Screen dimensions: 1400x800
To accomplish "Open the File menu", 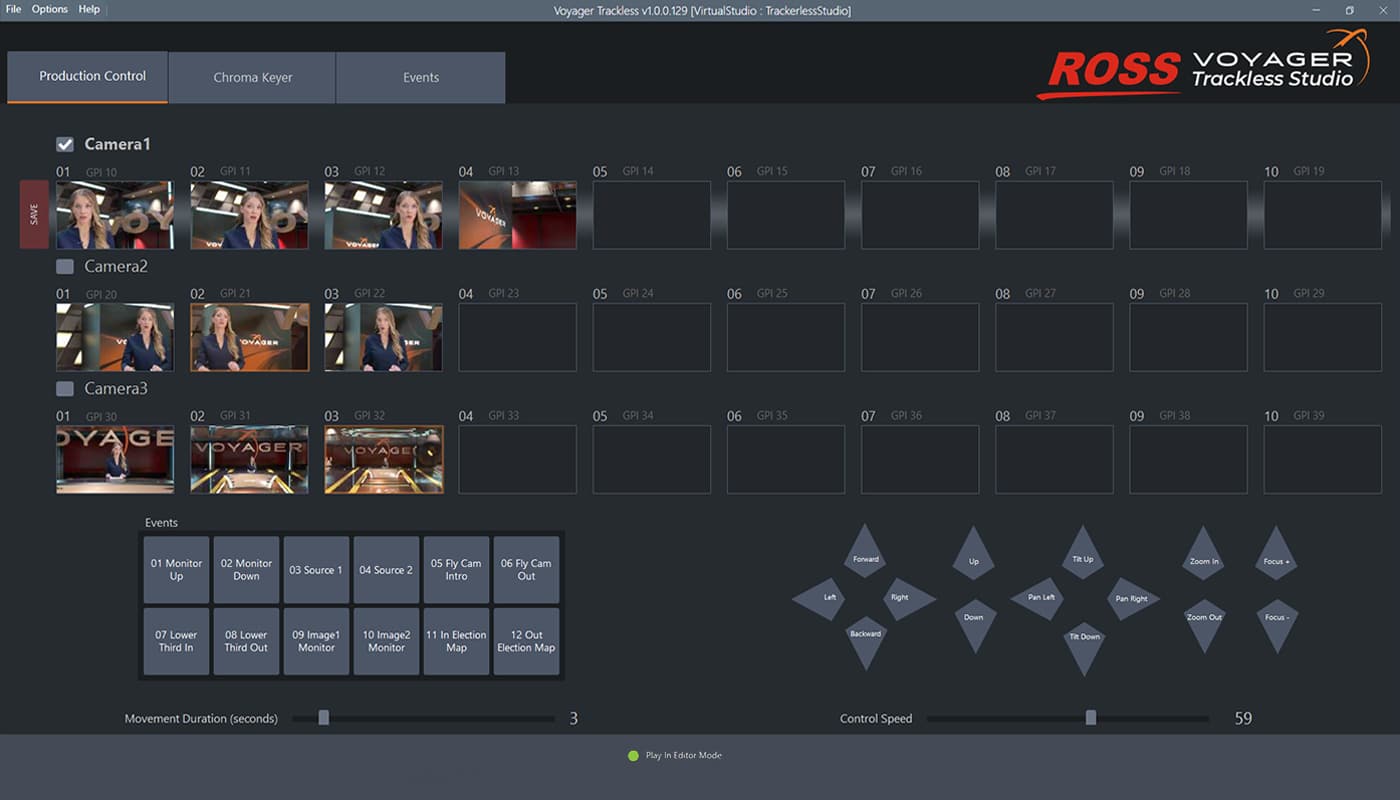I will (13, 9).
